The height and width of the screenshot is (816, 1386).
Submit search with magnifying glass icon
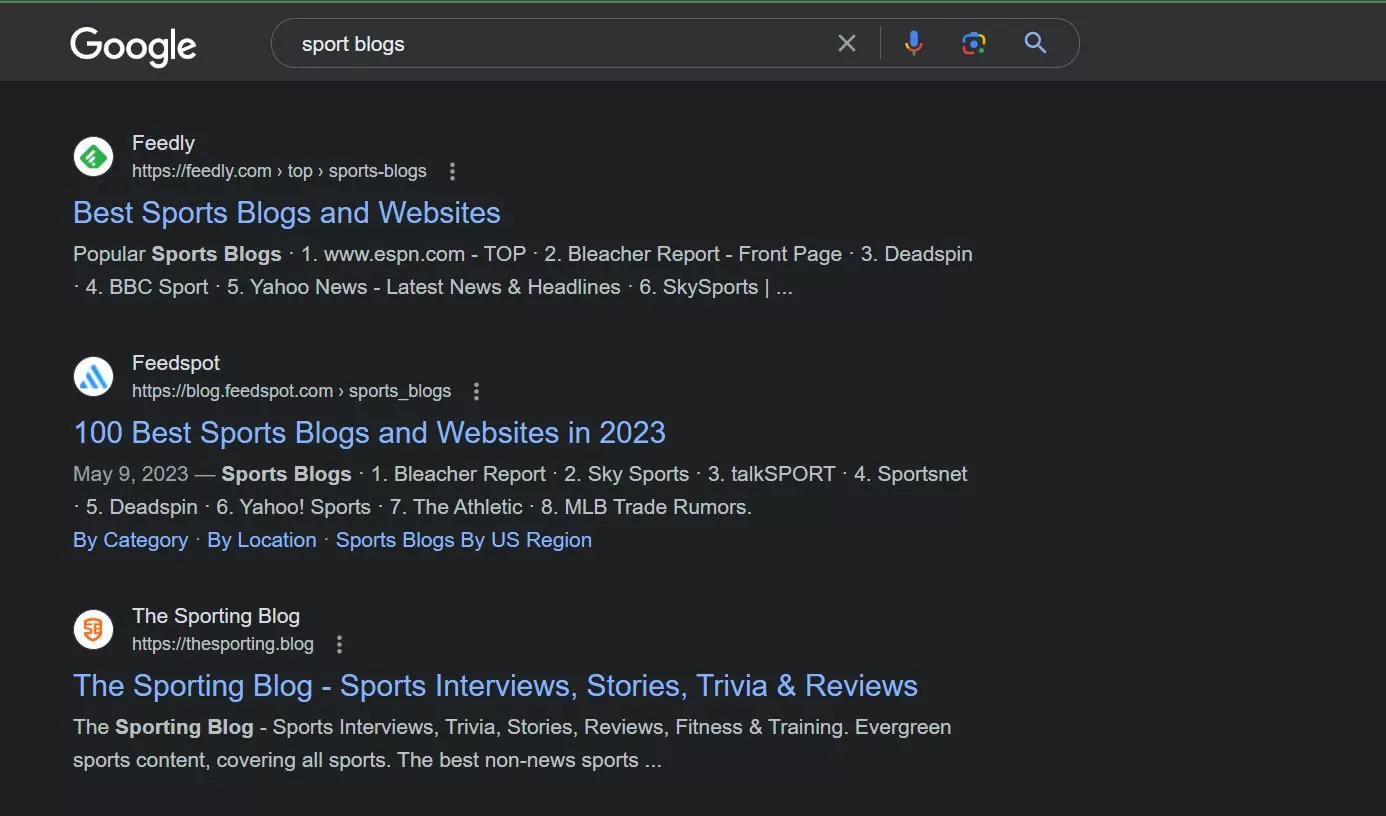click(x=1036, y=43)
